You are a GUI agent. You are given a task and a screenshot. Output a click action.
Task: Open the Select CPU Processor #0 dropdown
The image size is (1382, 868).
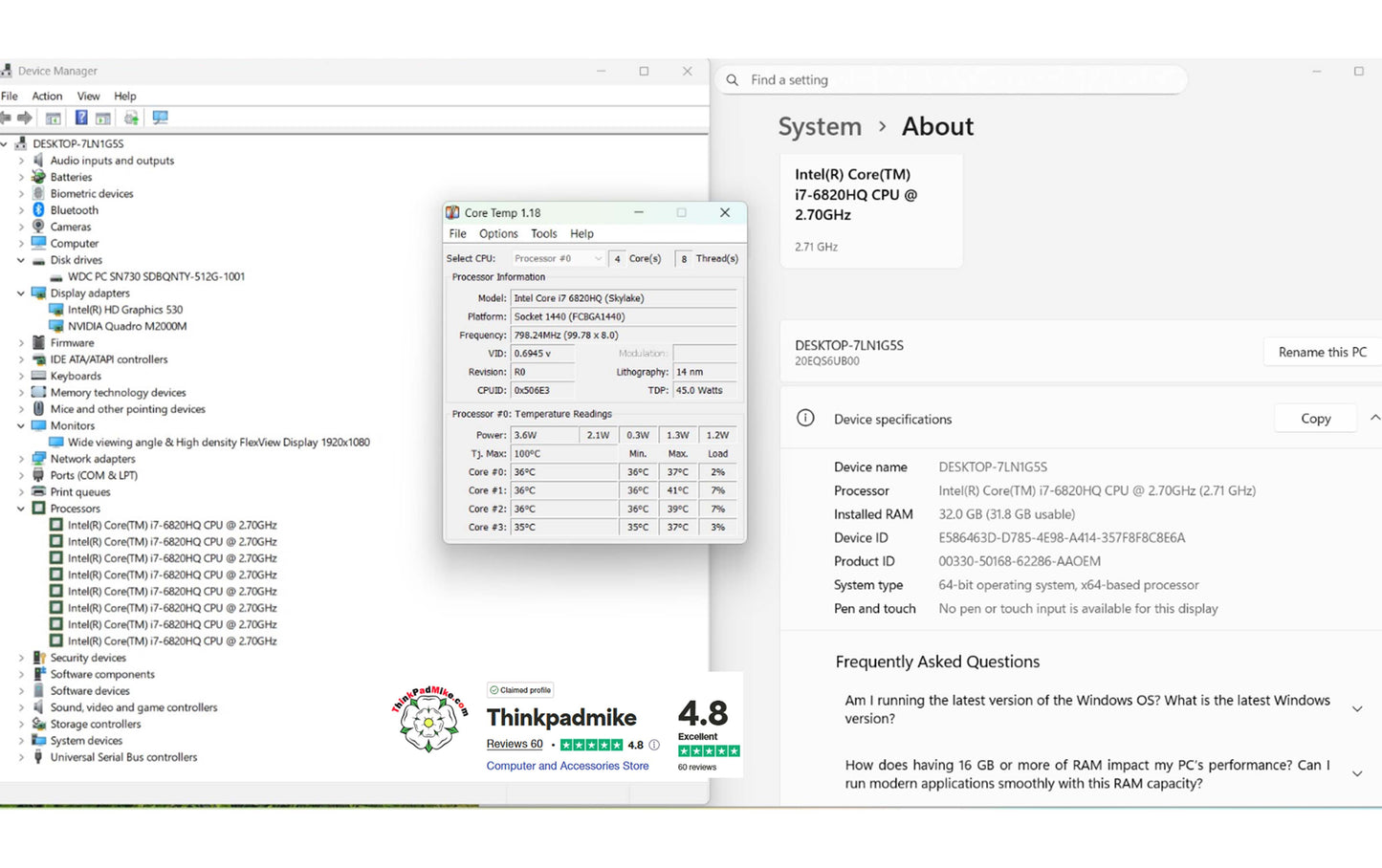coord(558,258)
